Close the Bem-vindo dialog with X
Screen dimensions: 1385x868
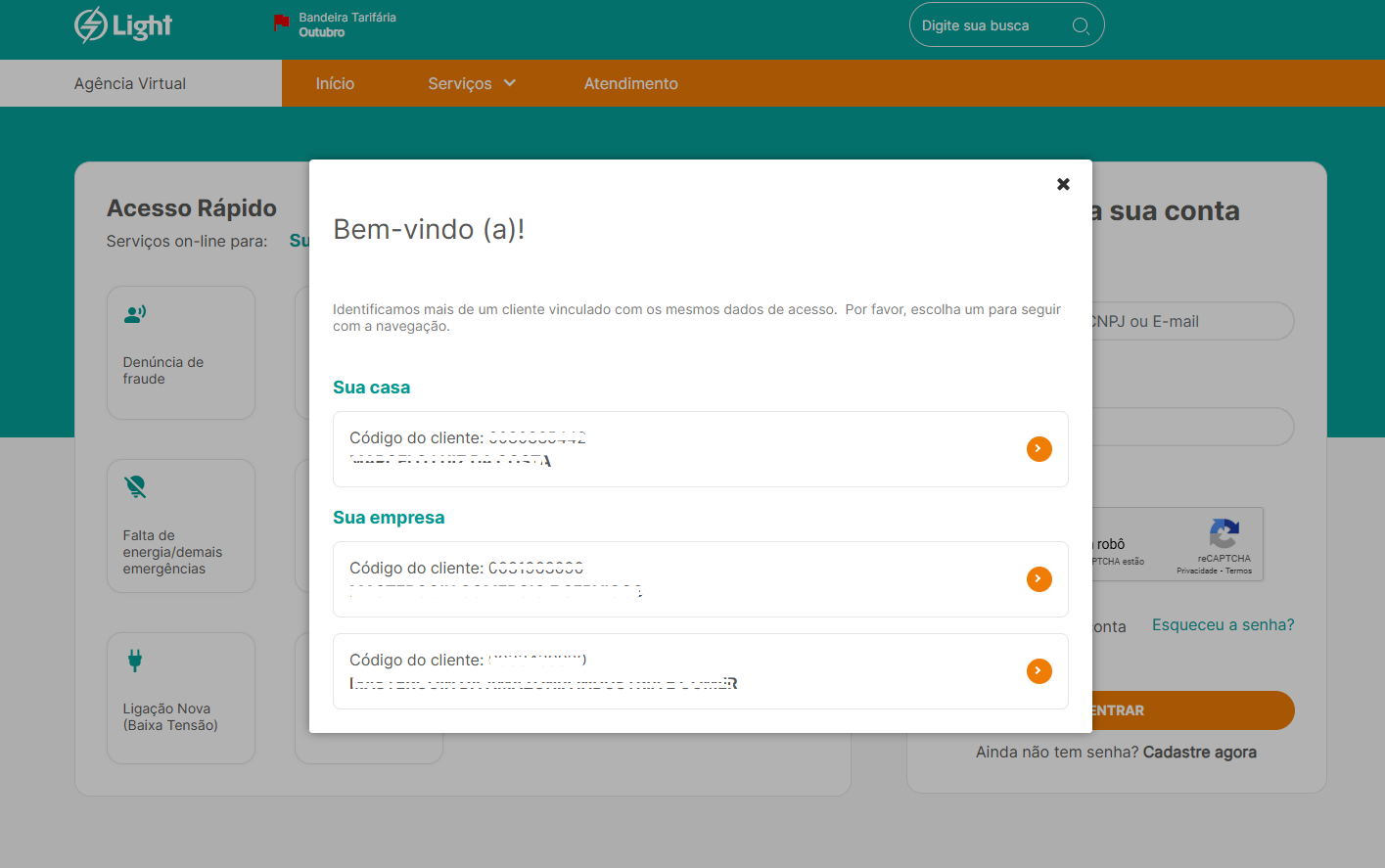[1063, 184]
